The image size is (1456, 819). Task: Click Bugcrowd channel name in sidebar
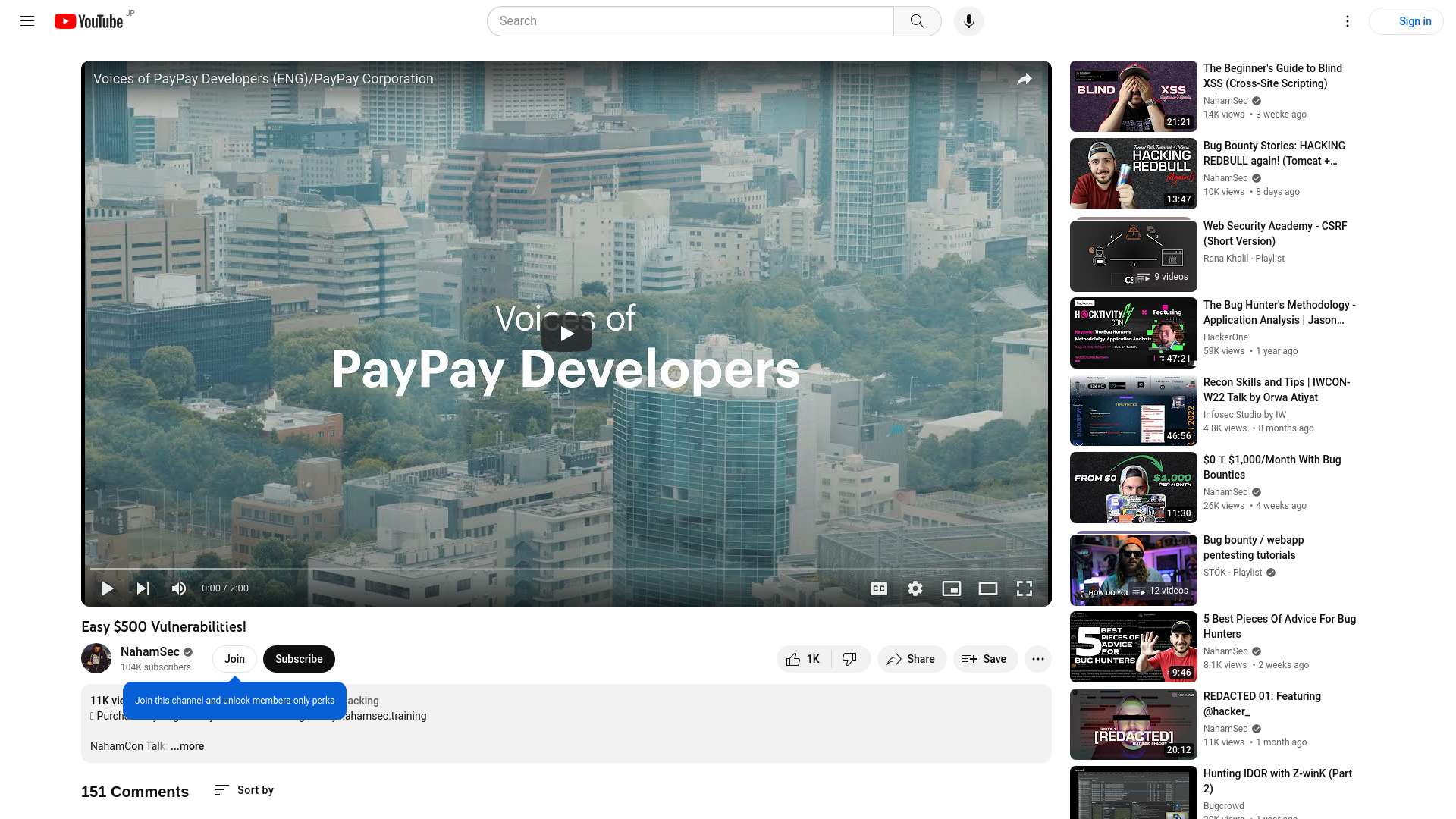tap(1223, 806)
